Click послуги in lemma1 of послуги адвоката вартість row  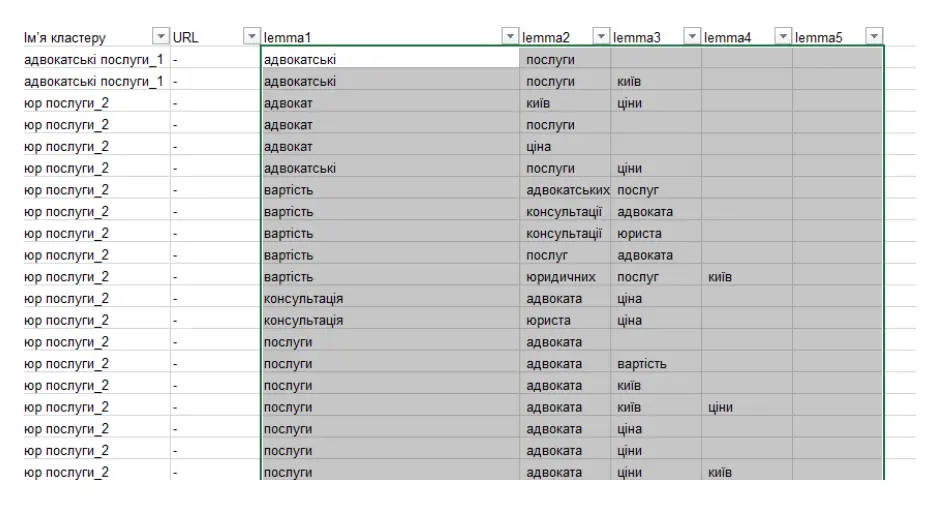390,364
